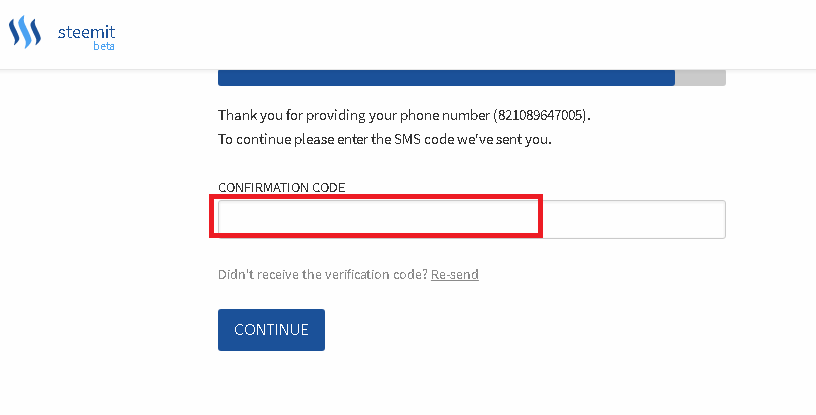This screenshot has width=816, height=415.
Task: Click the "To continue please enter" instruction line
Action: [x=385, y=140]
